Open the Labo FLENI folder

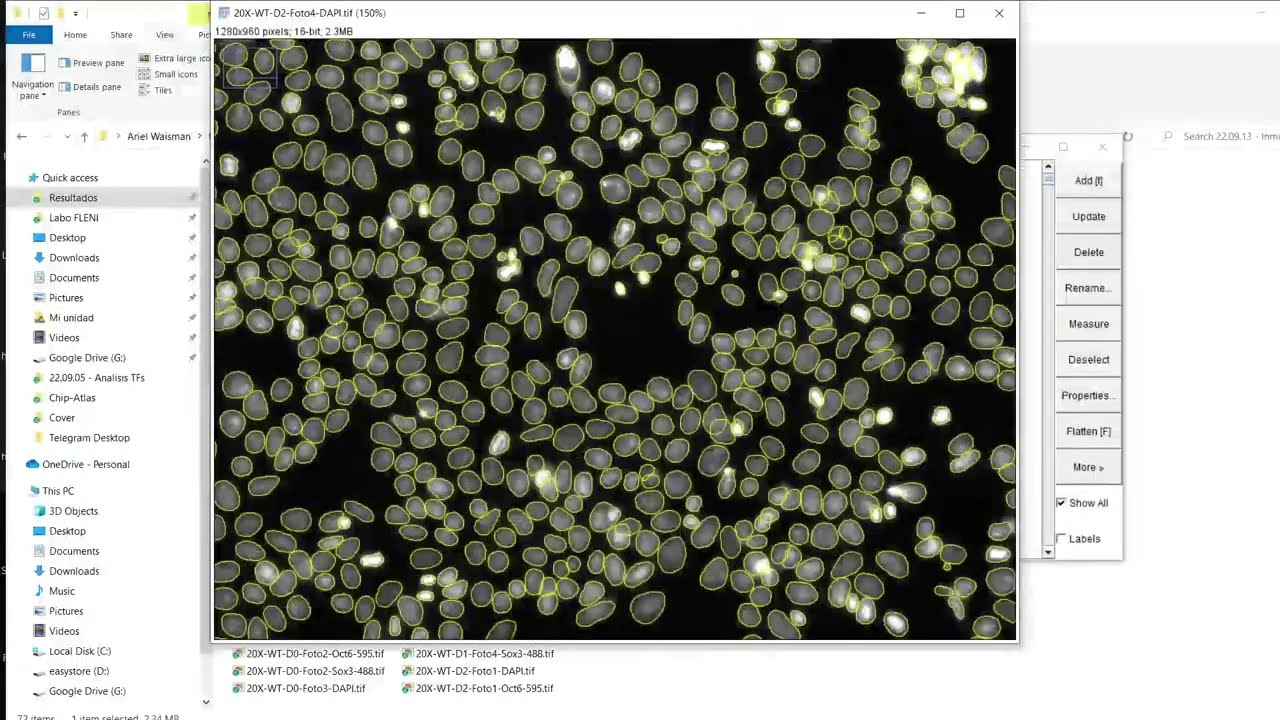73,218
